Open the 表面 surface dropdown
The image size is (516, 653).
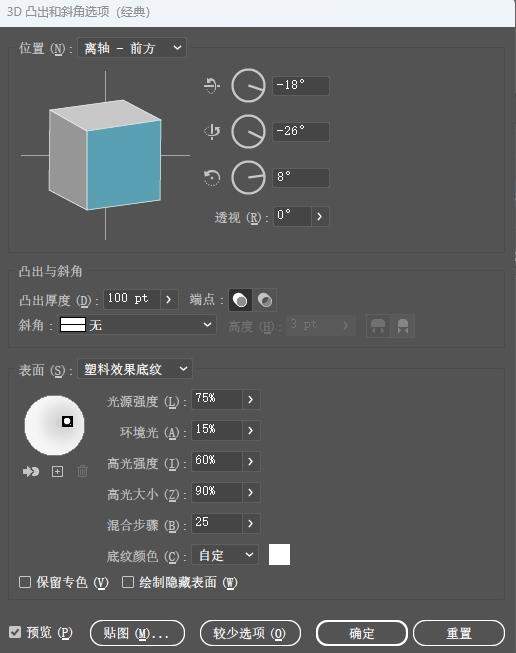coord(135,369)
